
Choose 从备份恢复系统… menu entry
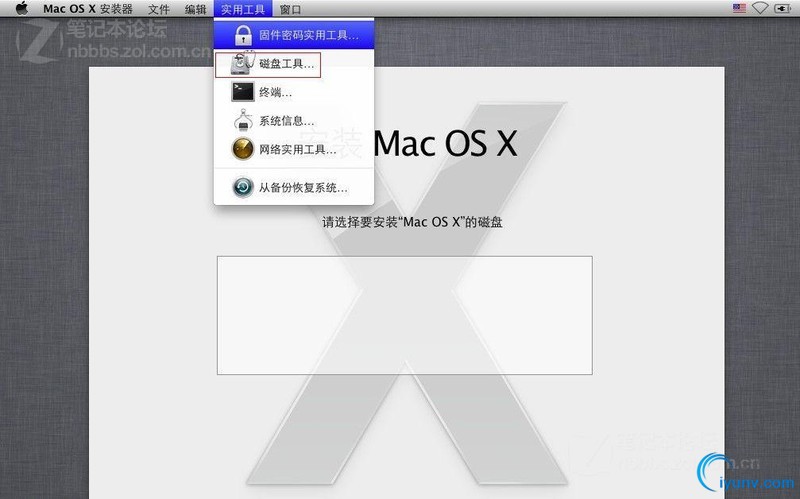294,188
